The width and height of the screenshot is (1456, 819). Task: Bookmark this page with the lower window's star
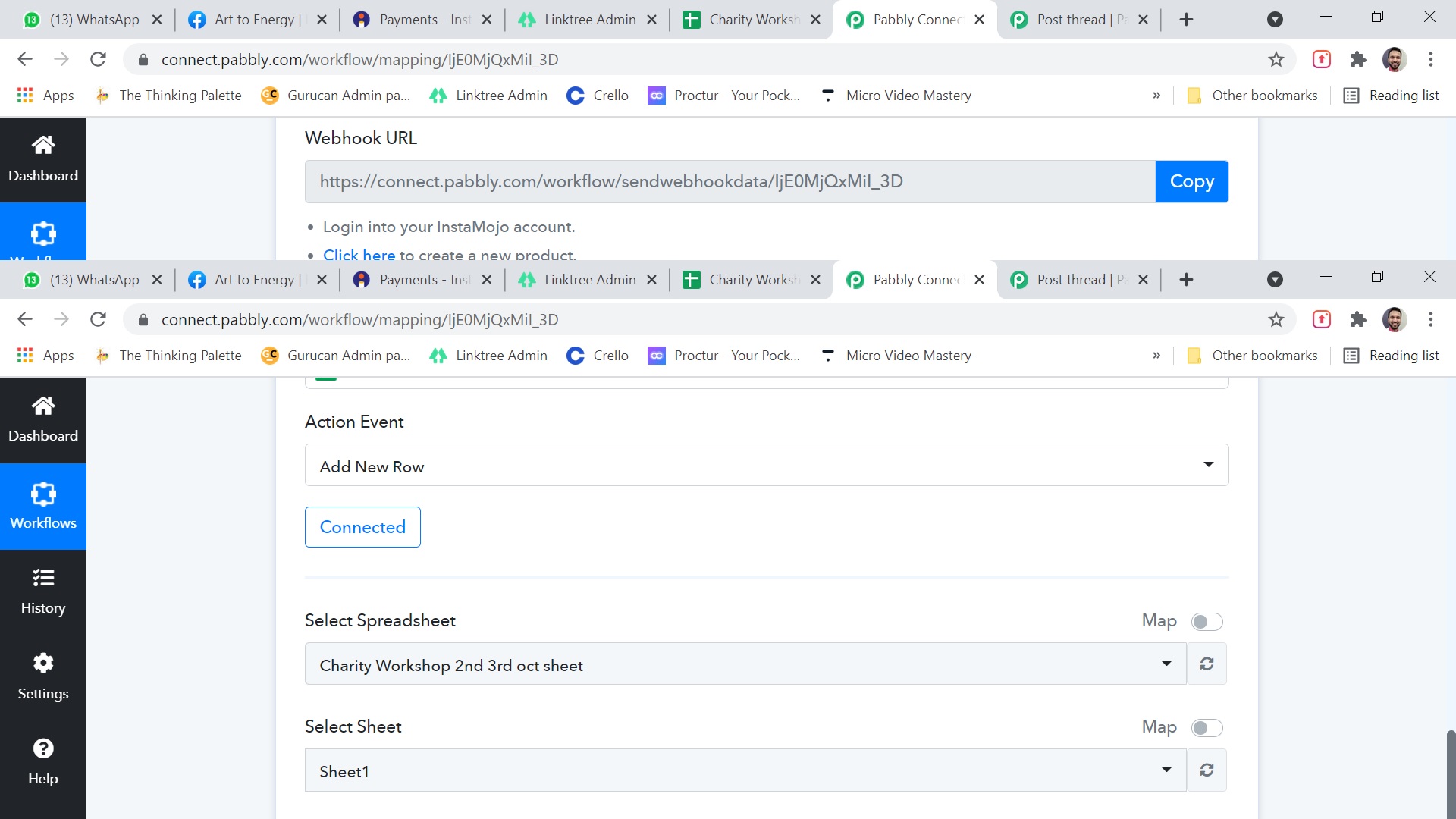coord(1276,319)
